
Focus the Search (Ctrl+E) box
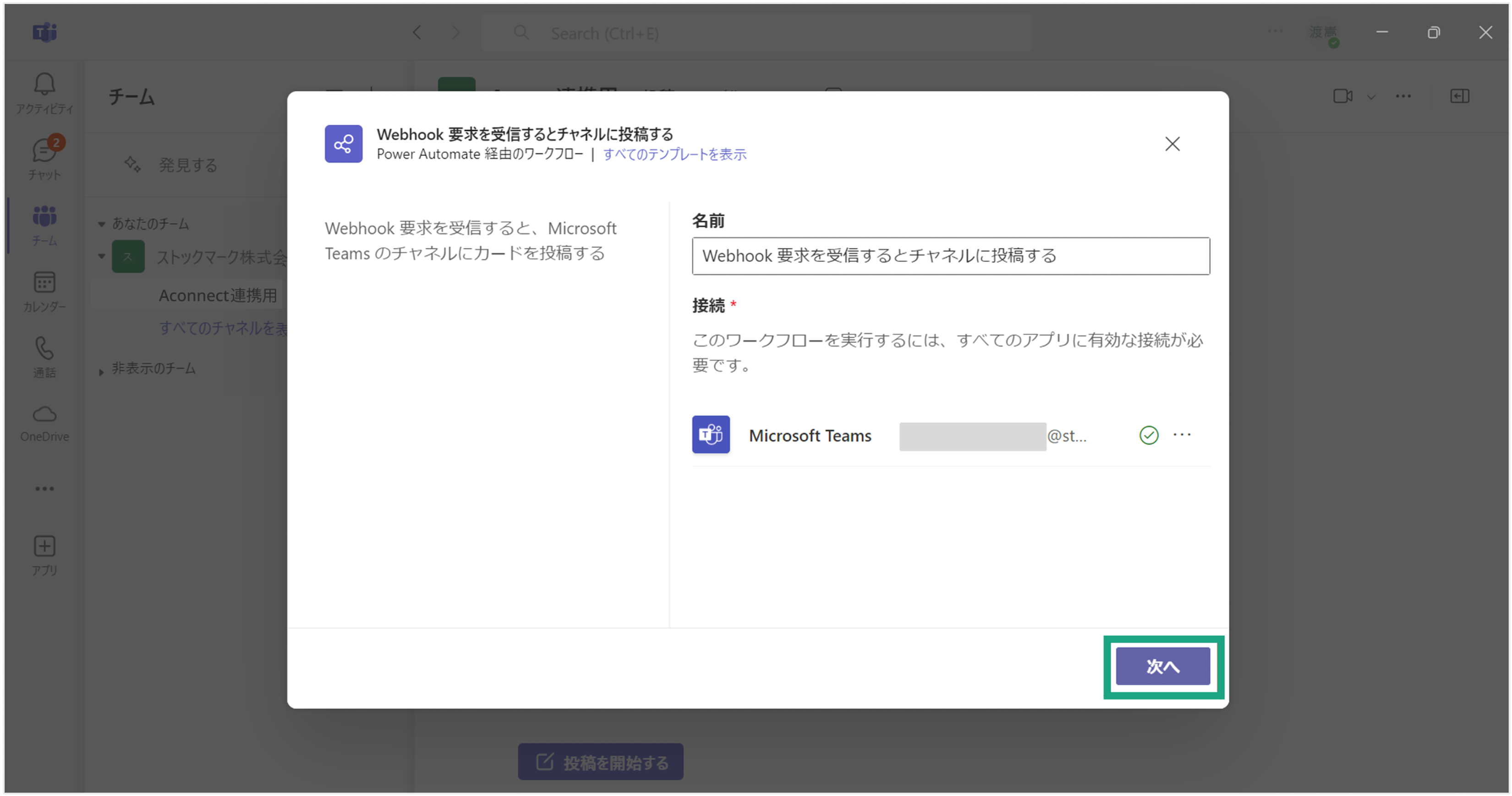pos(756,33)
